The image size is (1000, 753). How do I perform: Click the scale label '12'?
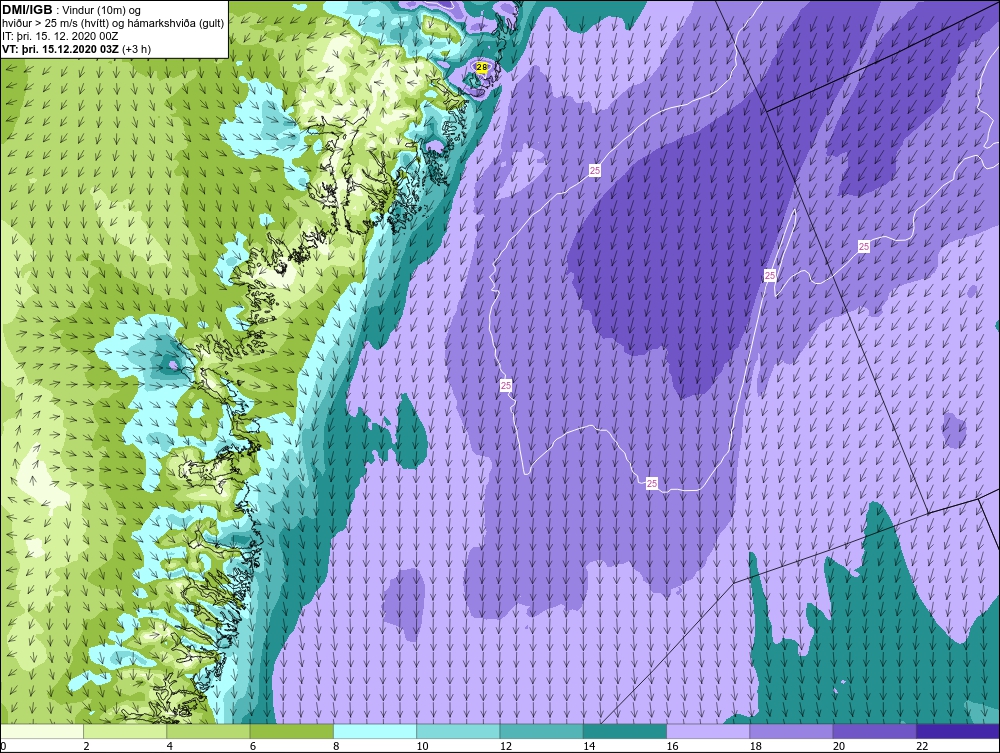coord(506,747)
